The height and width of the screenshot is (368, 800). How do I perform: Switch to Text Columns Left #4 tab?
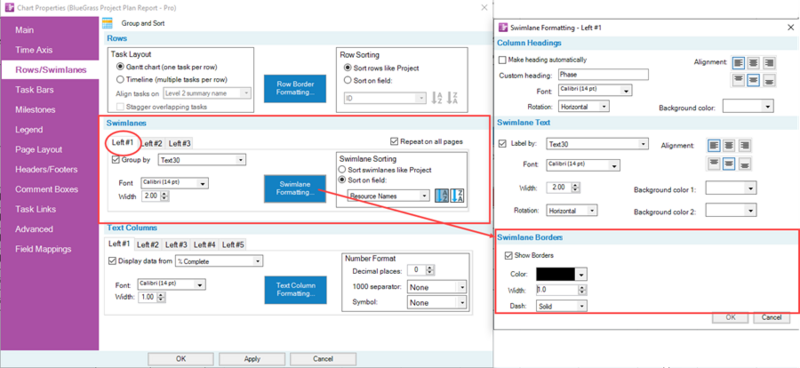pyautogui.click(x=205, y=245)
